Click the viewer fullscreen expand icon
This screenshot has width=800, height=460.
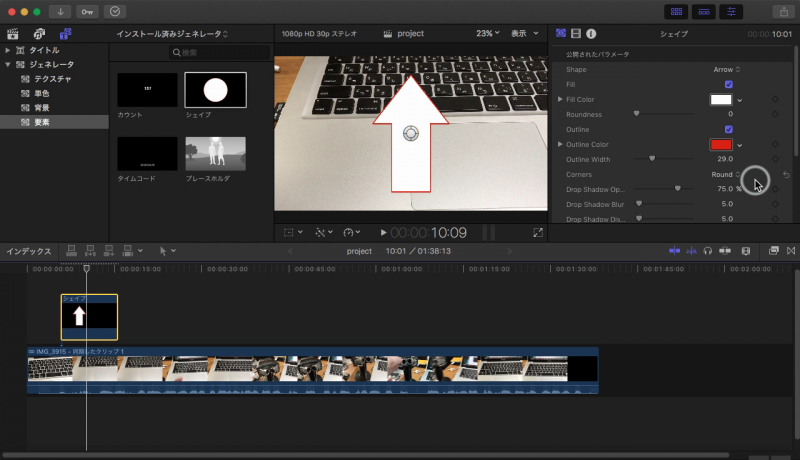point(538,232)
